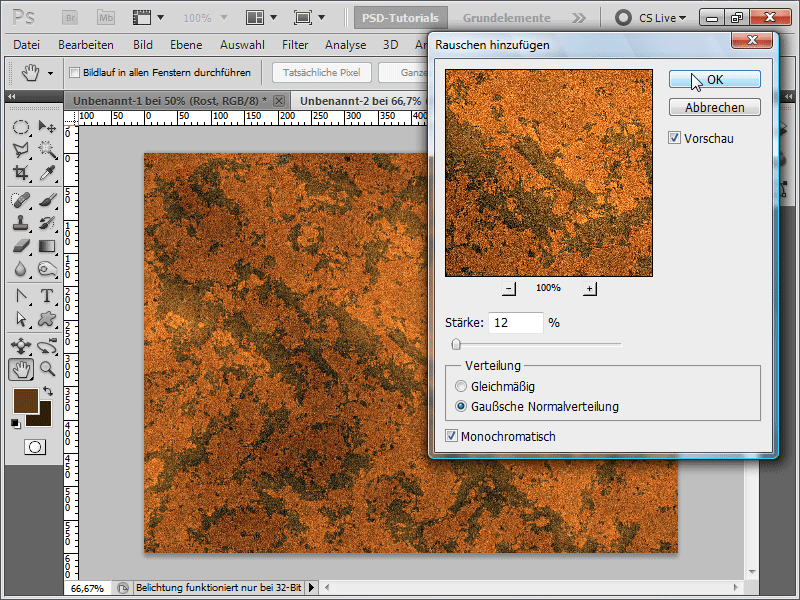The height and width of the screenshot is (600, 800).
Task: Reset default foreground and background colors
Action: click(16, 424)
